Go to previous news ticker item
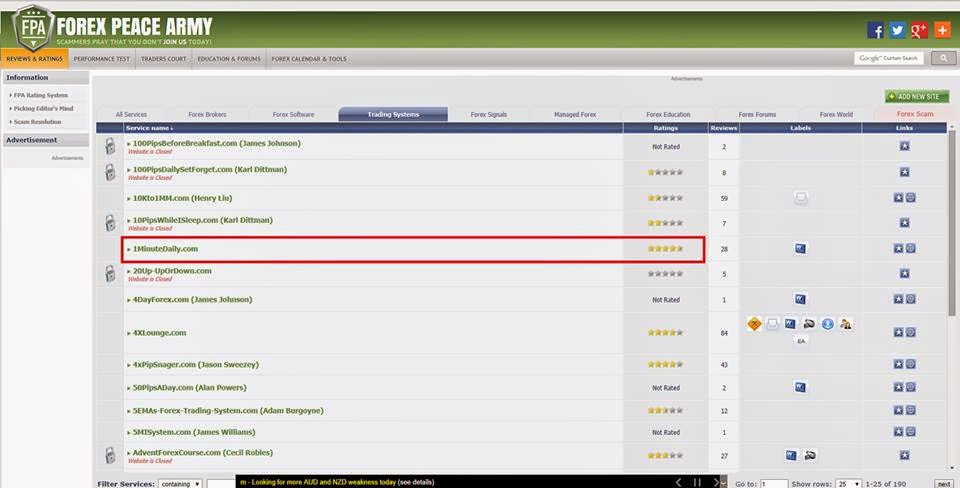The width and height of the screenshot is (960, 488). (678, 482)
